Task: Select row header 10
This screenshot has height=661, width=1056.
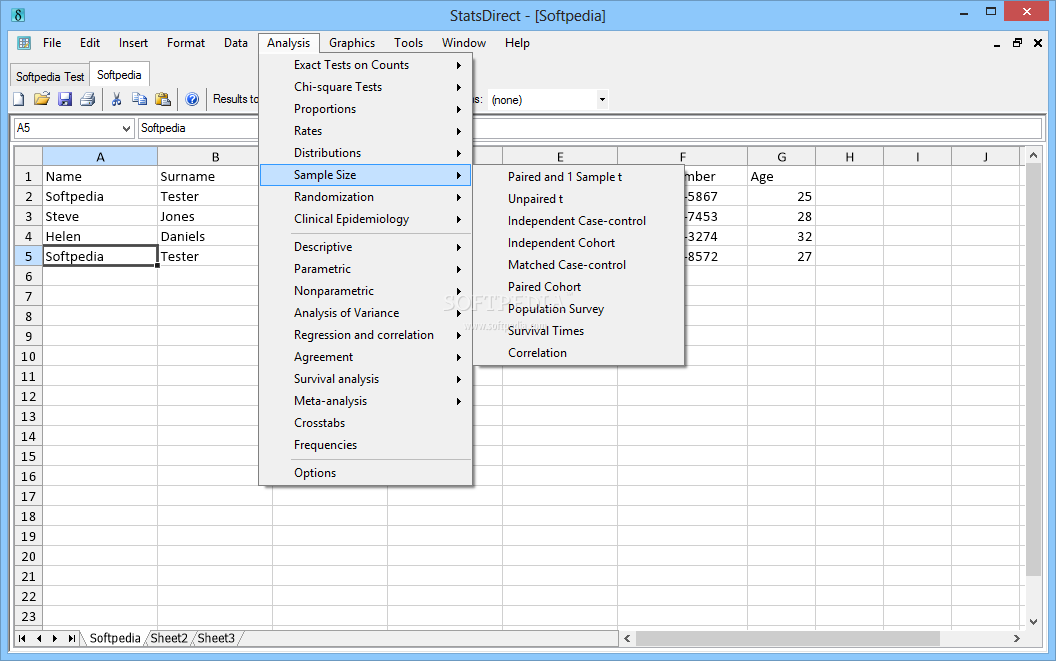Action: [x=28, y=356]
